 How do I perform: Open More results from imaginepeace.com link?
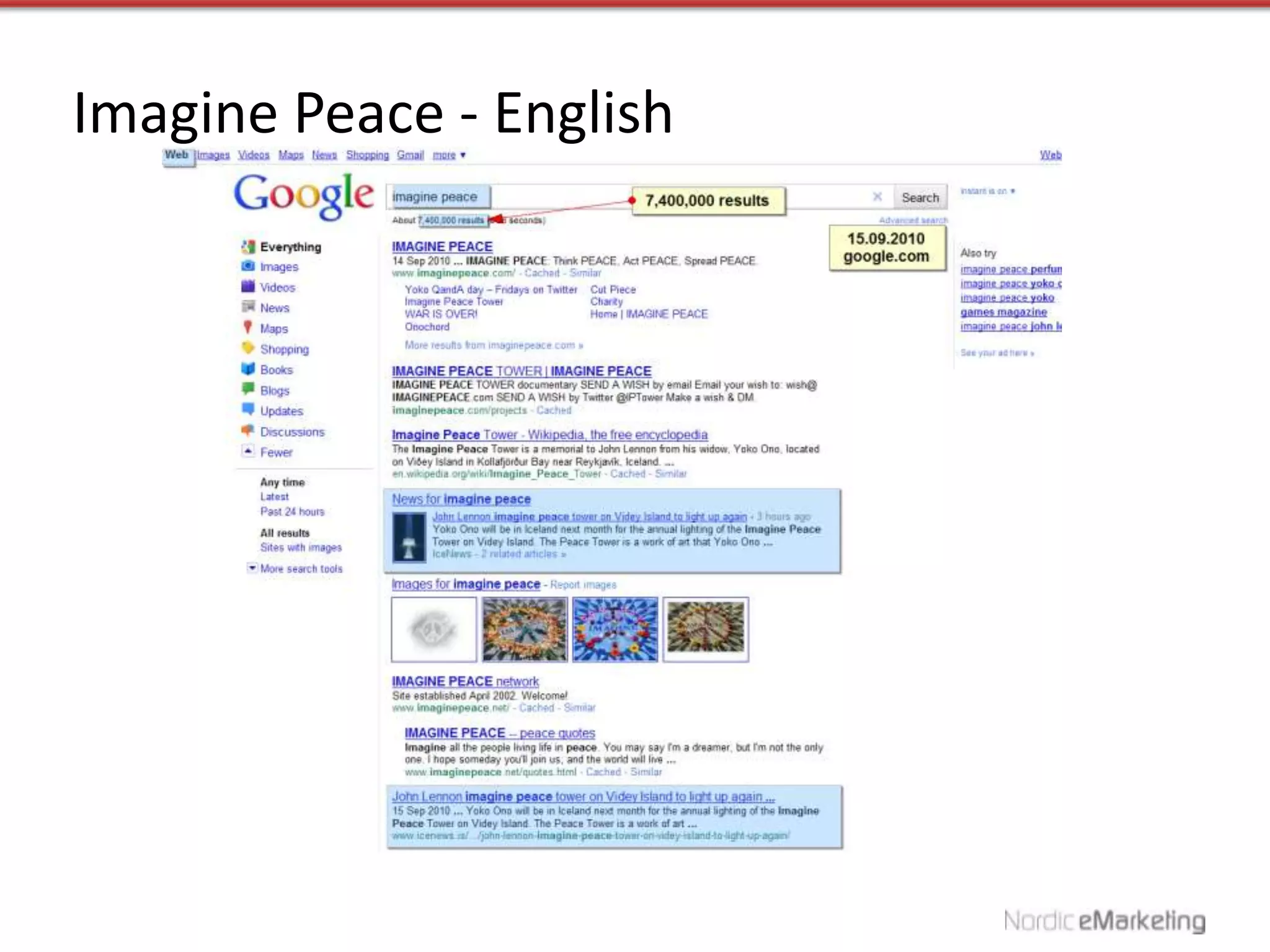tap(494, 345)
